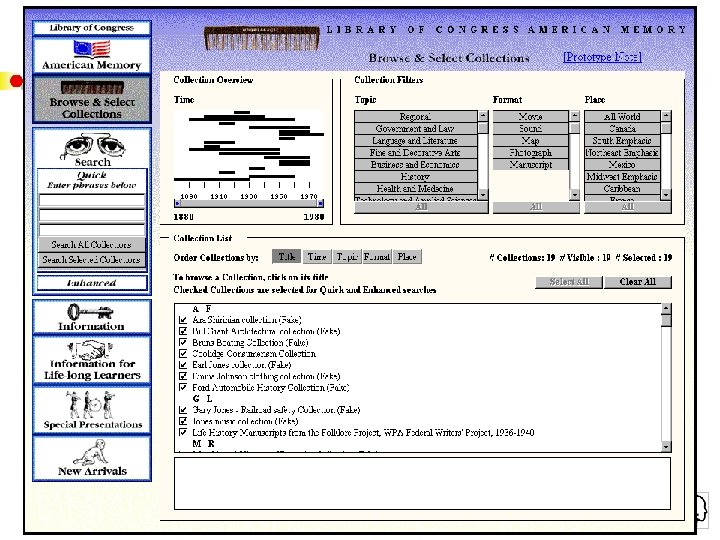Uncheck Life History Manuscripts collection checkbox
720x540 pixels.
(x=183, y=433)
